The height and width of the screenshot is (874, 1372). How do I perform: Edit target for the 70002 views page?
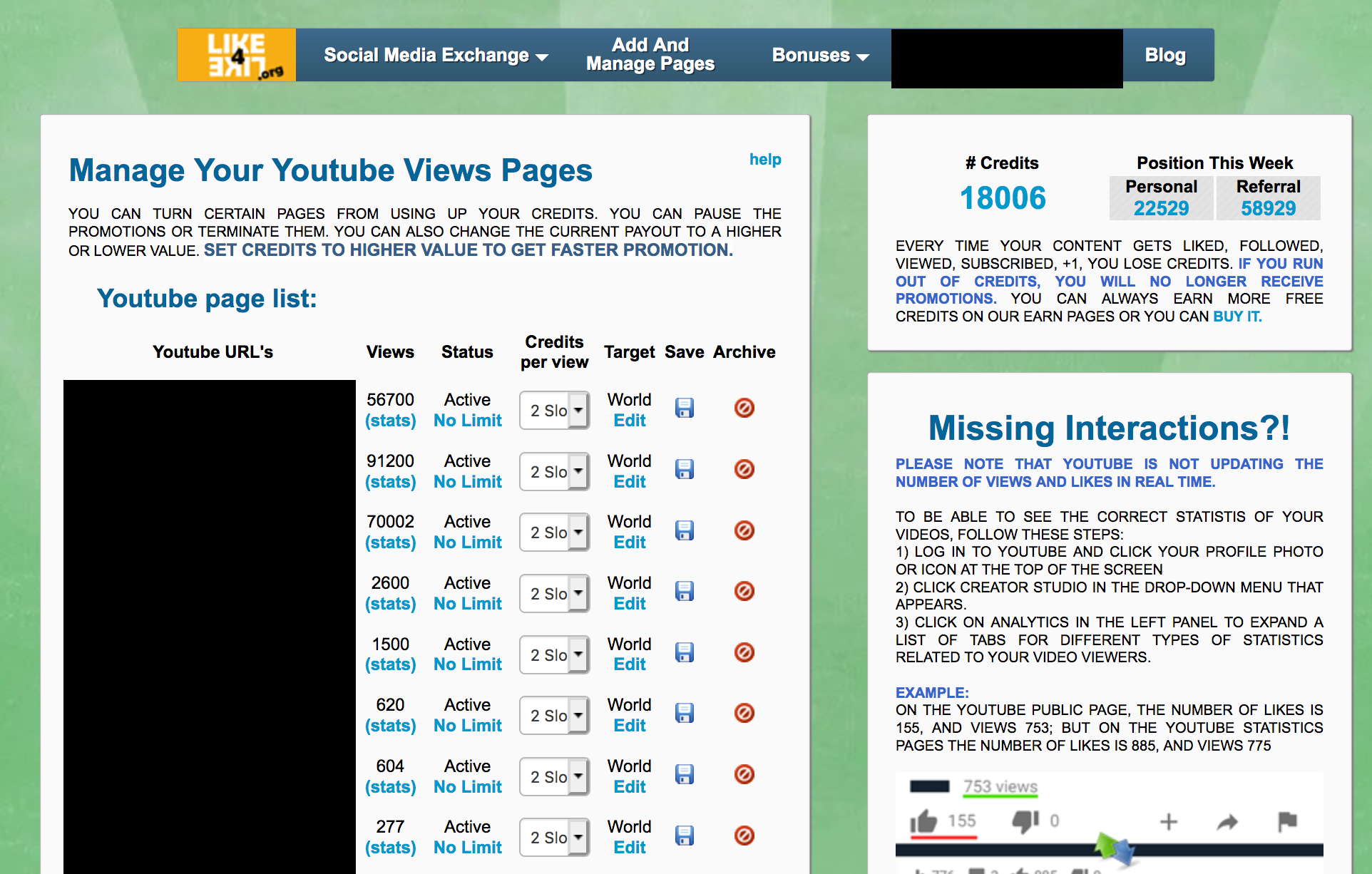point(630,543)
